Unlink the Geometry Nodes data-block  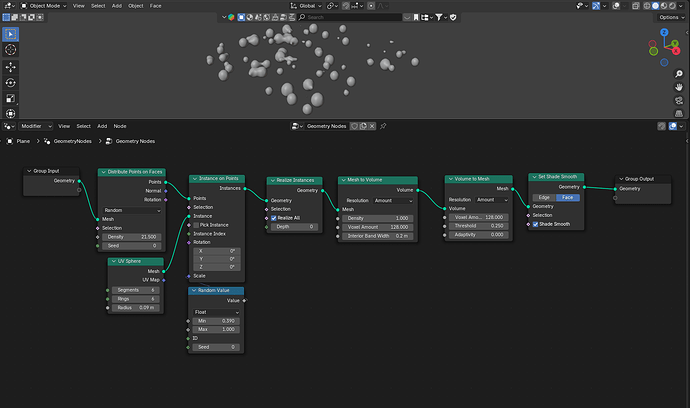click(372, 126)
